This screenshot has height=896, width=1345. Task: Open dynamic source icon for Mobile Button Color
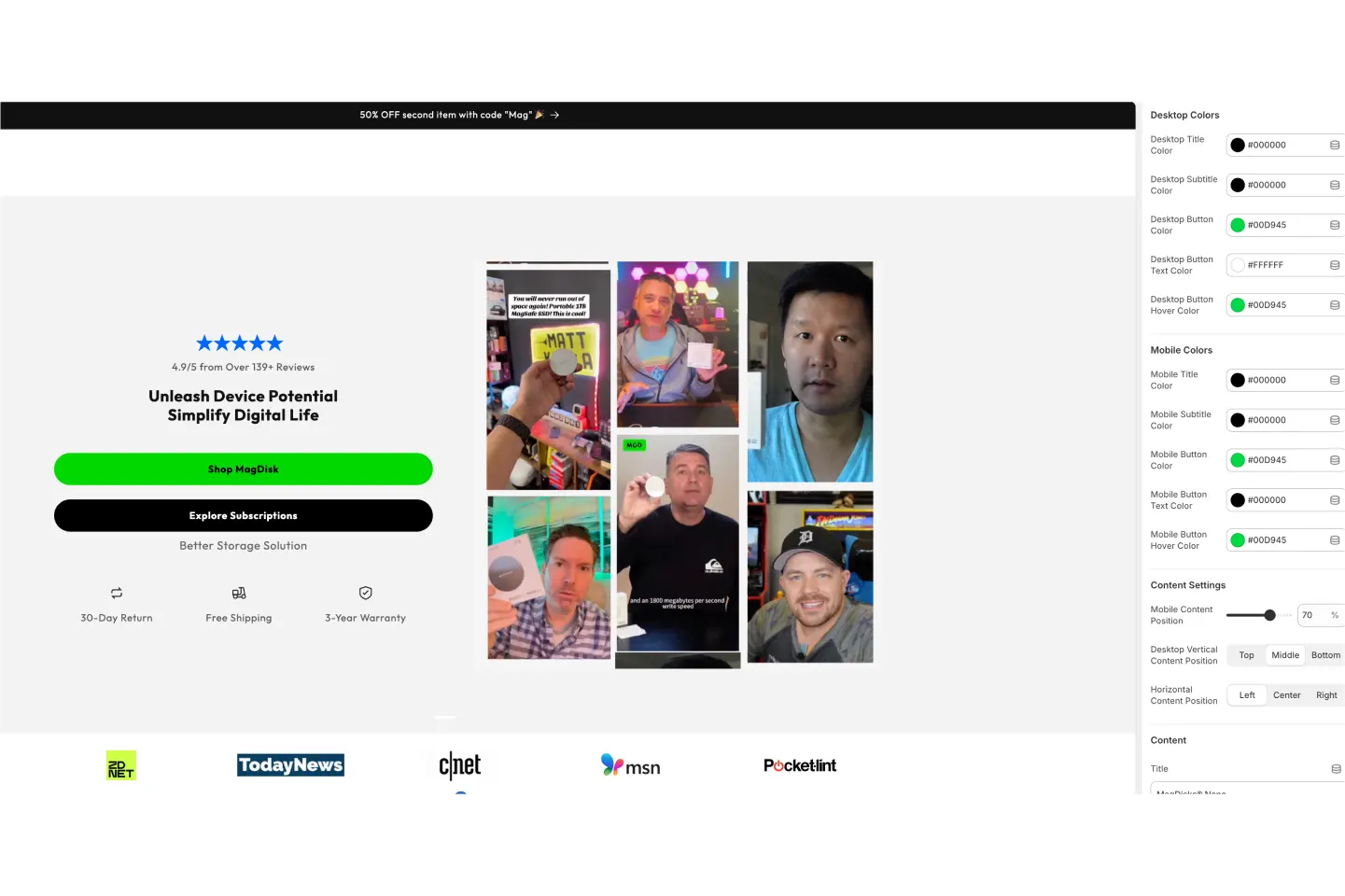point(1335,460)
